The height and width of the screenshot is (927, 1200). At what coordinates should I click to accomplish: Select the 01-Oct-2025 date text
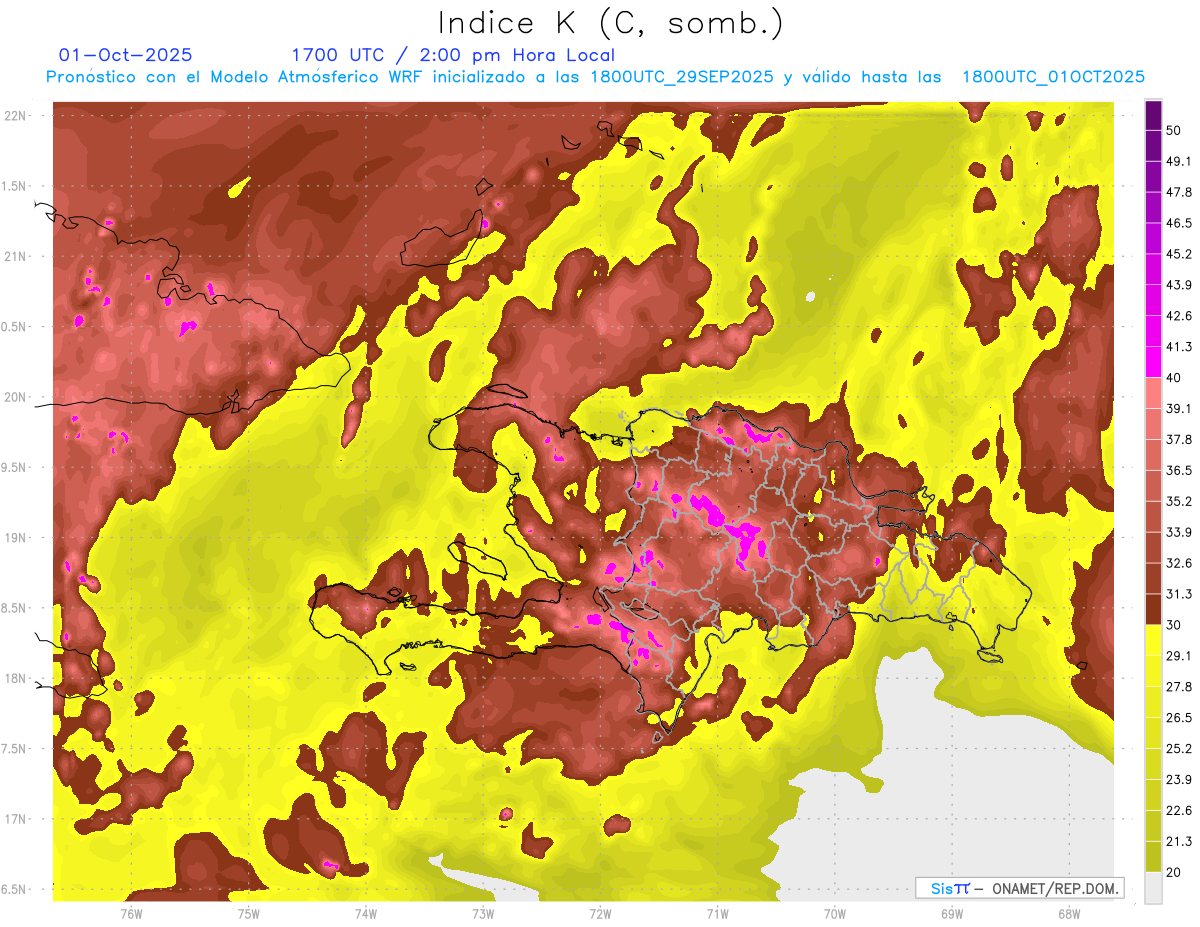(126, 55)
